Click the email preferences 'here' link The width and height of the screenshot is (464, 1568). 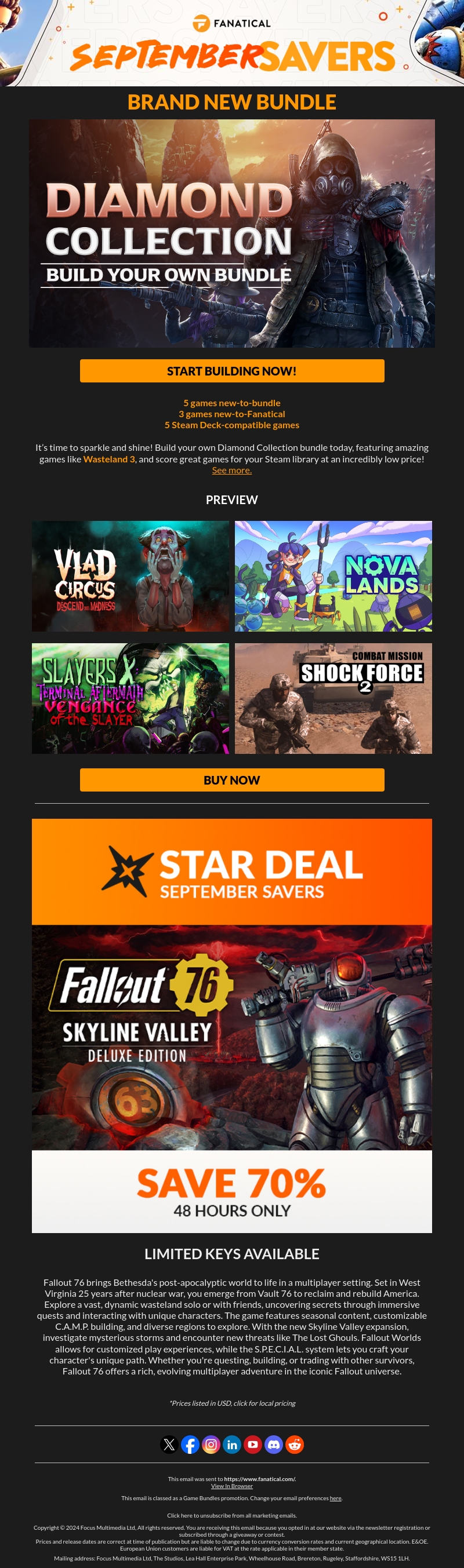click(x=335, y=1498)
